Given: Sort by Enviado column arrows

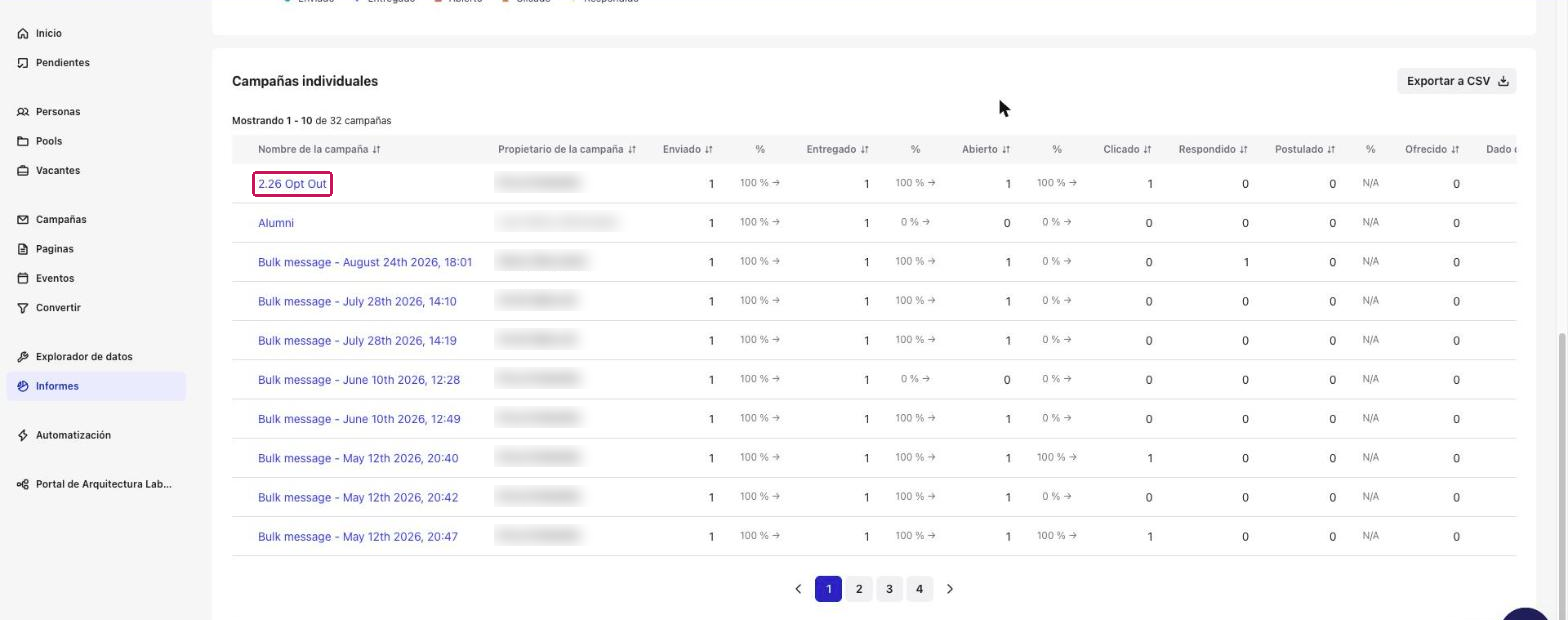Looking at the screenshot, I should point(708,150).
